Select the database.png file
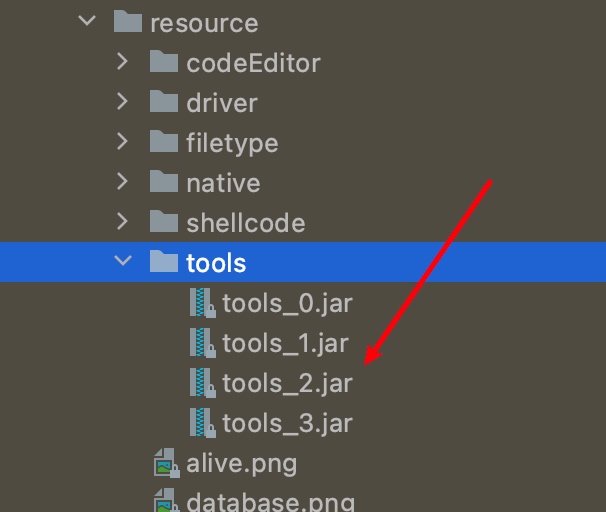Viewport: 606px width, 512px height. point(271,502)
